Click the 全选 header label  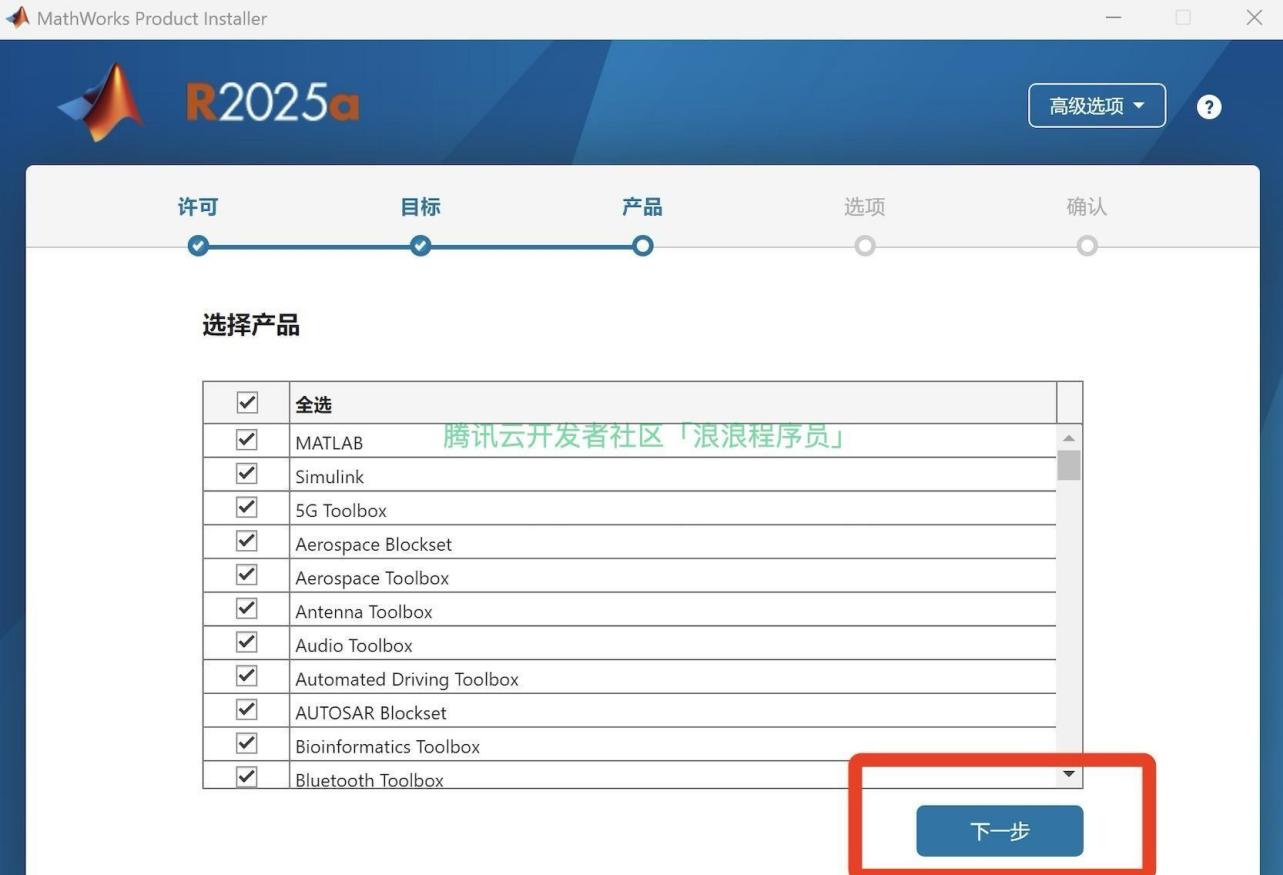tap(313, 405)
